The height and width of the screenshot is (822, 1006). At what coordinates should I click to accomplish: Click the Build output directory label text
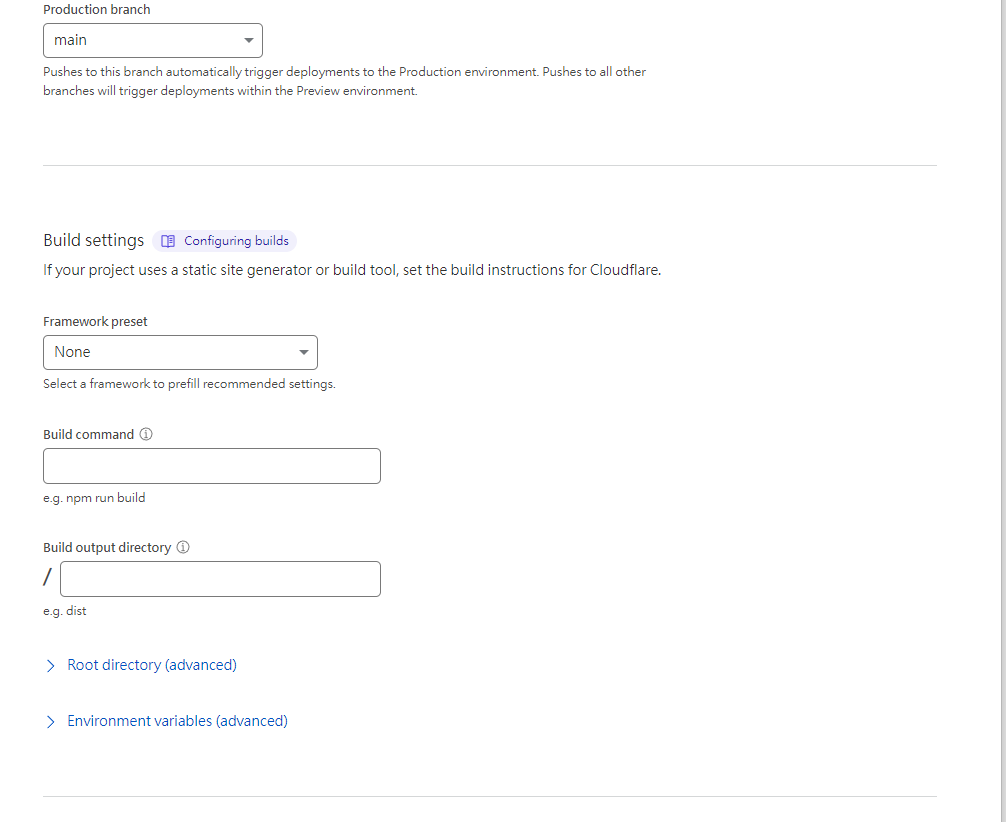click(x=107, y=548)
